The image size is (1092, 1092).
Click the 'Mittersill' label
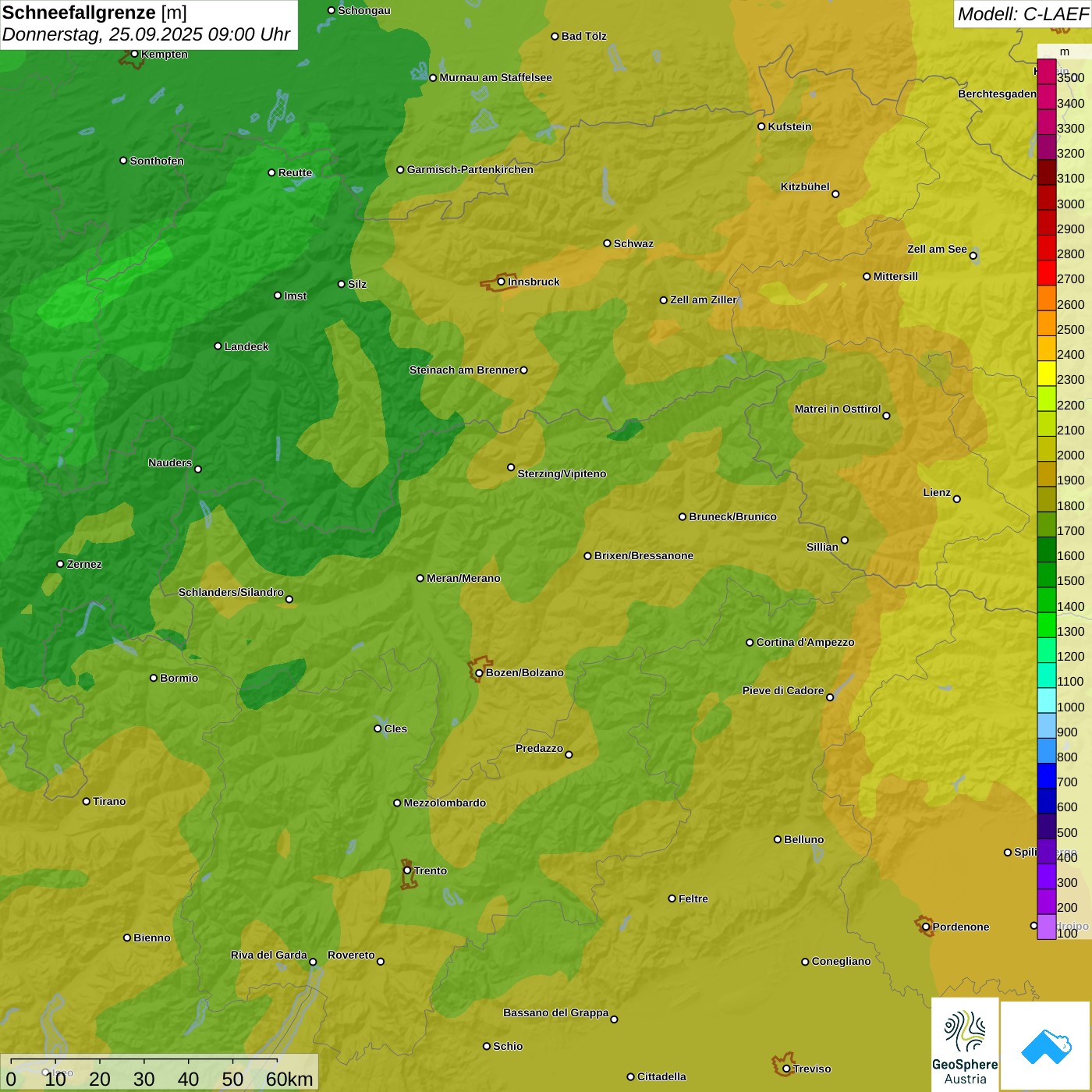(x=895, y=276)
